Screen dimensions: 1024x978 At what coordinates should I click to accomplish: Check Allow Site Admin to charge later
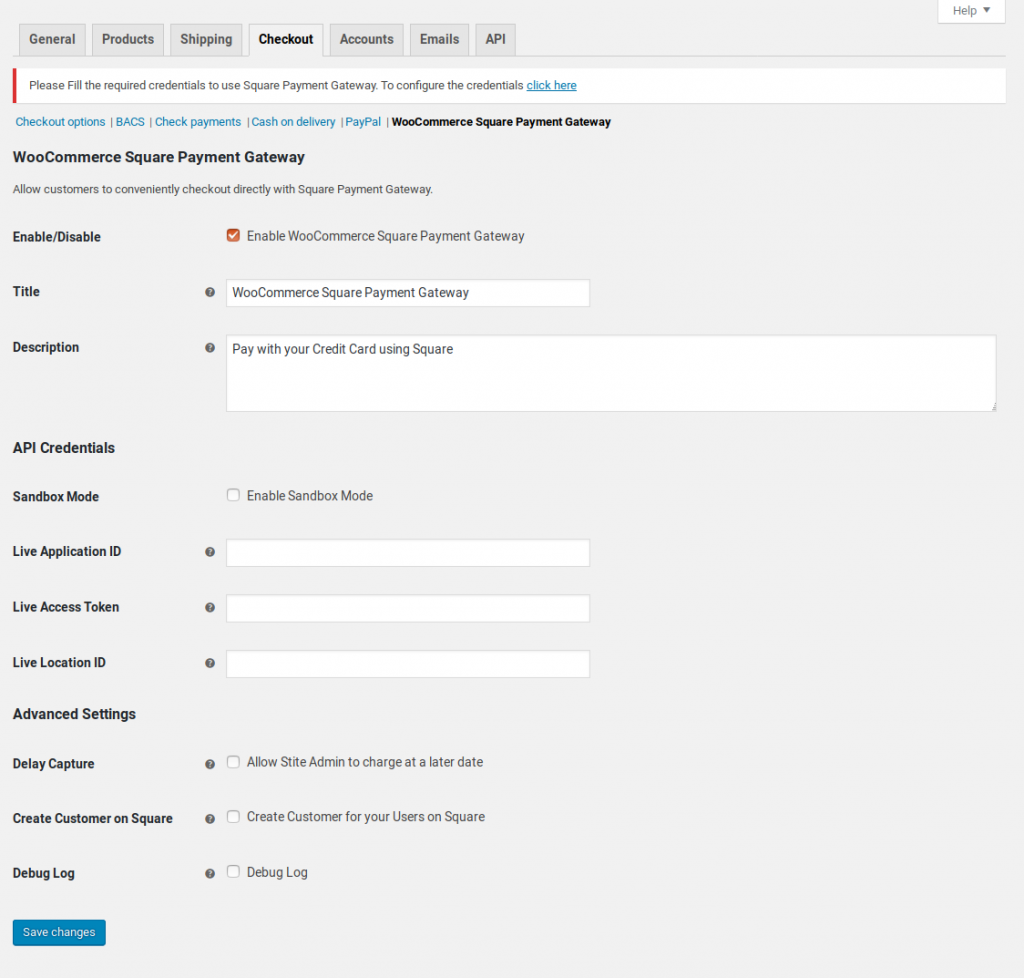click(233, 762)
